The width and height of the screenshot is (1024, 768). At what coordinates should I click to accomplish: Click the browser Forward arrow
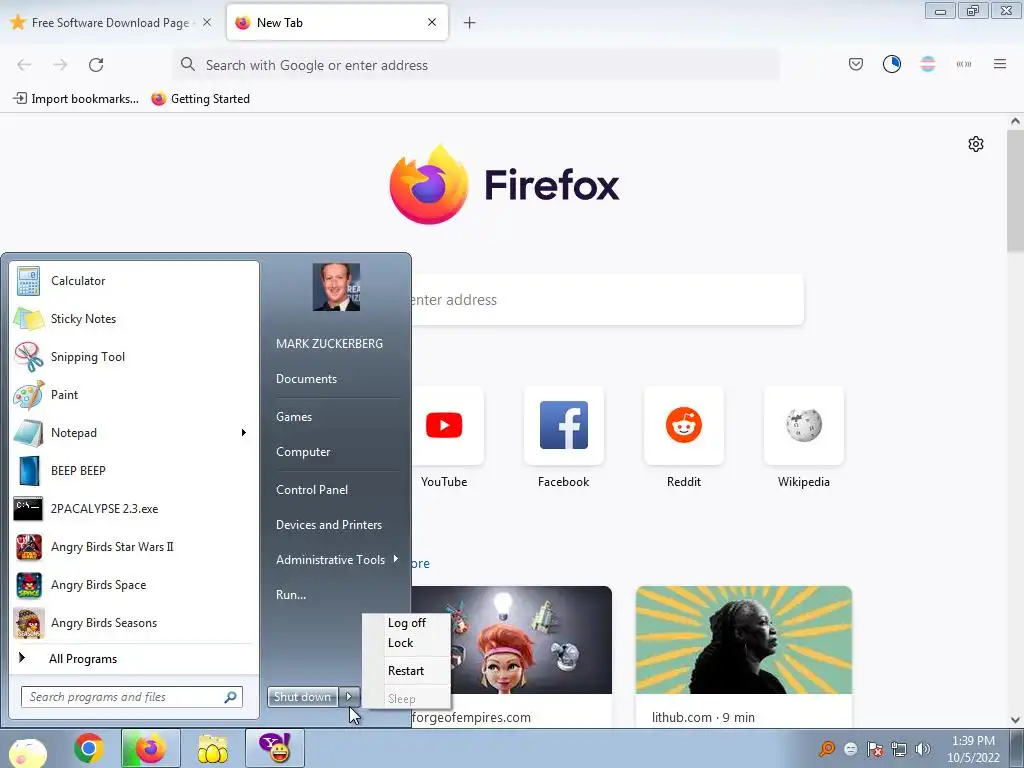[x=60, y=65]
